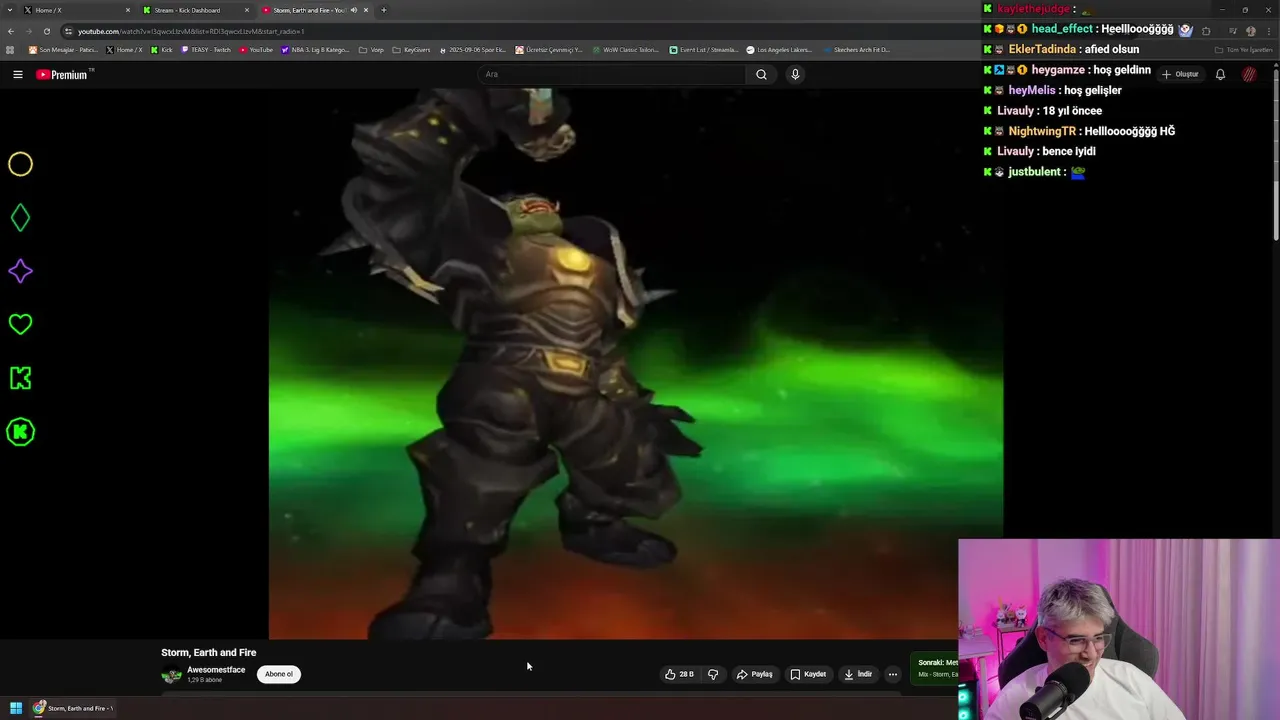
Task: Click the yellow circle overlay icon
Action: [x=20, y=164]
